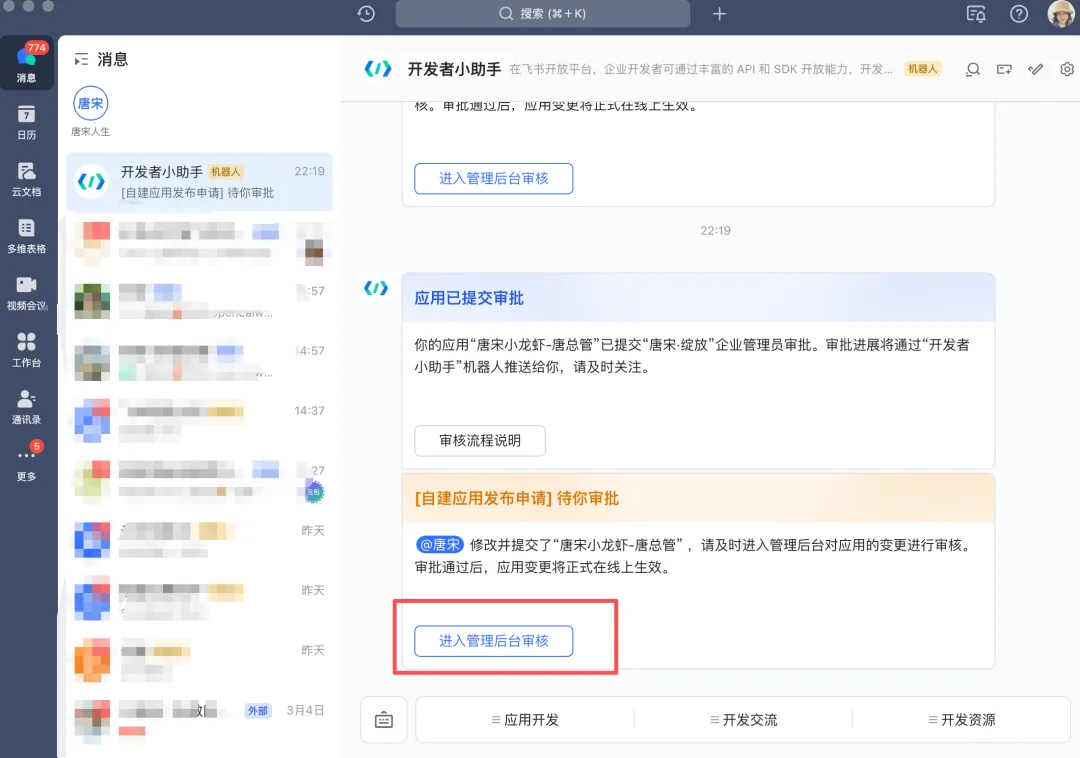Viewport: 1080px width, 758px height.
Task: Click the plus icon next to search
Action: click(x=719, y=14)
